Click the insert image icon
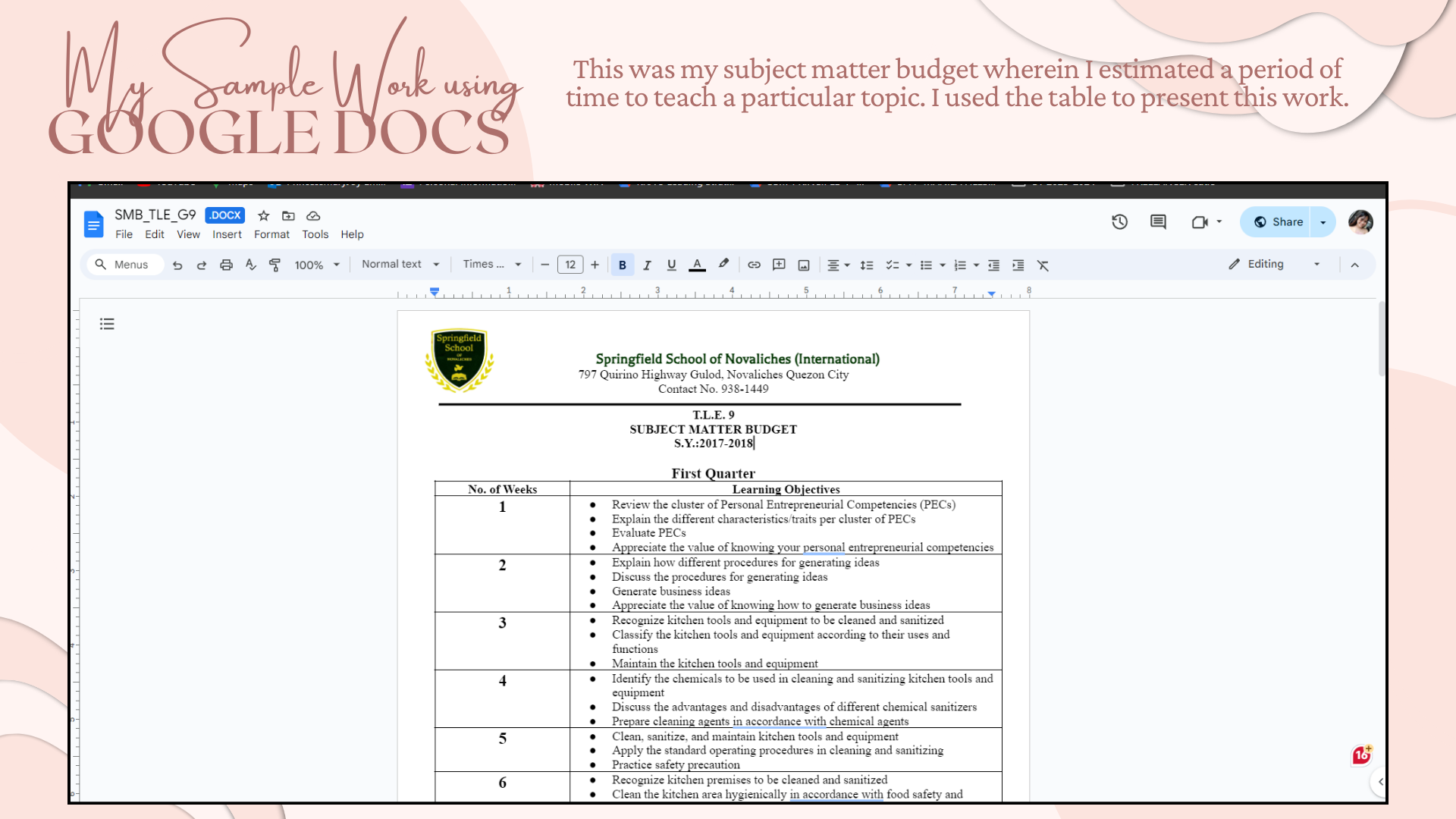This screenshot has width=1456, height=819. (x=804, y=265)
